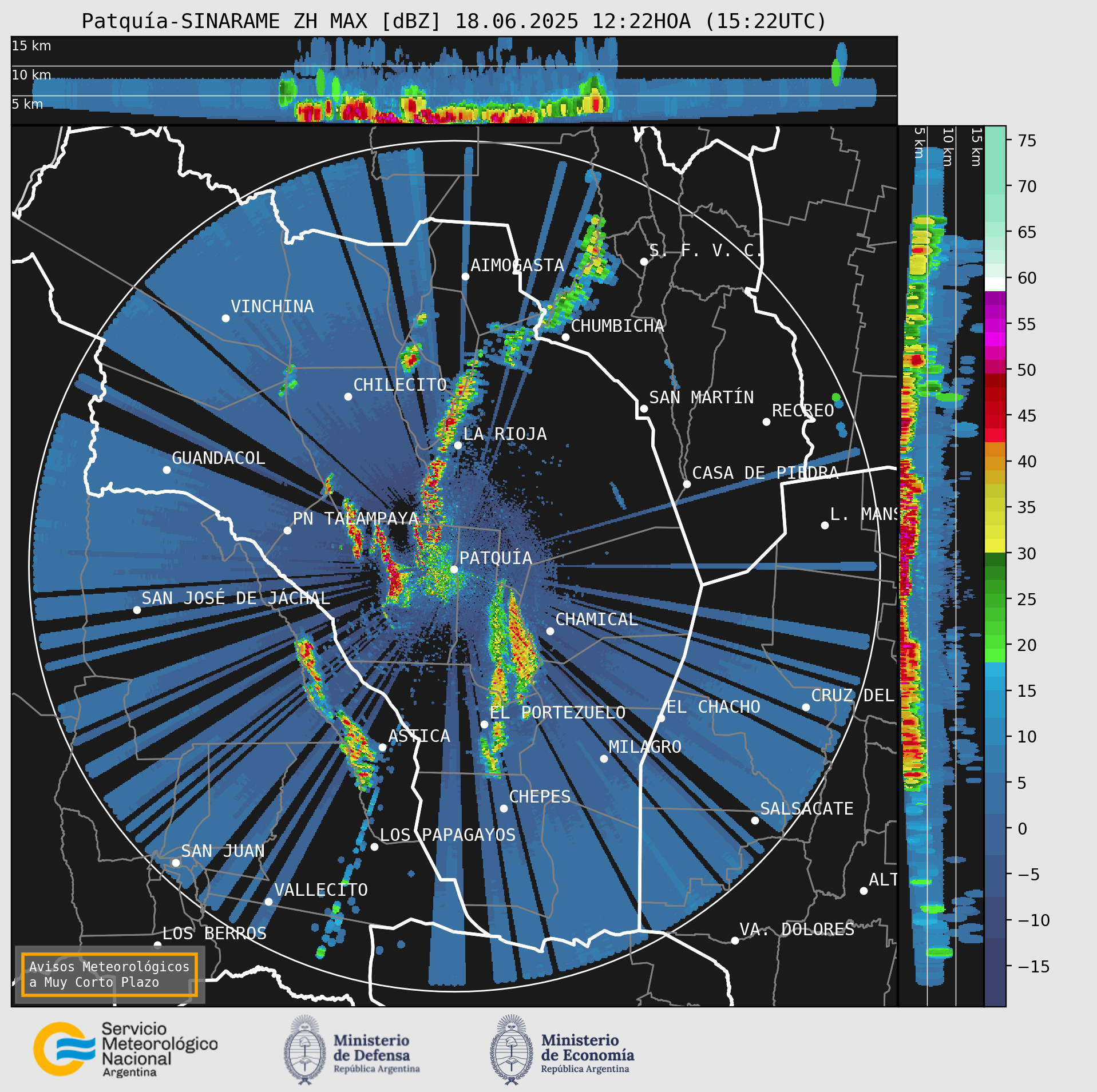
Task: Click the 'ALT' marker dot at right edge
Action: [864, 891]
